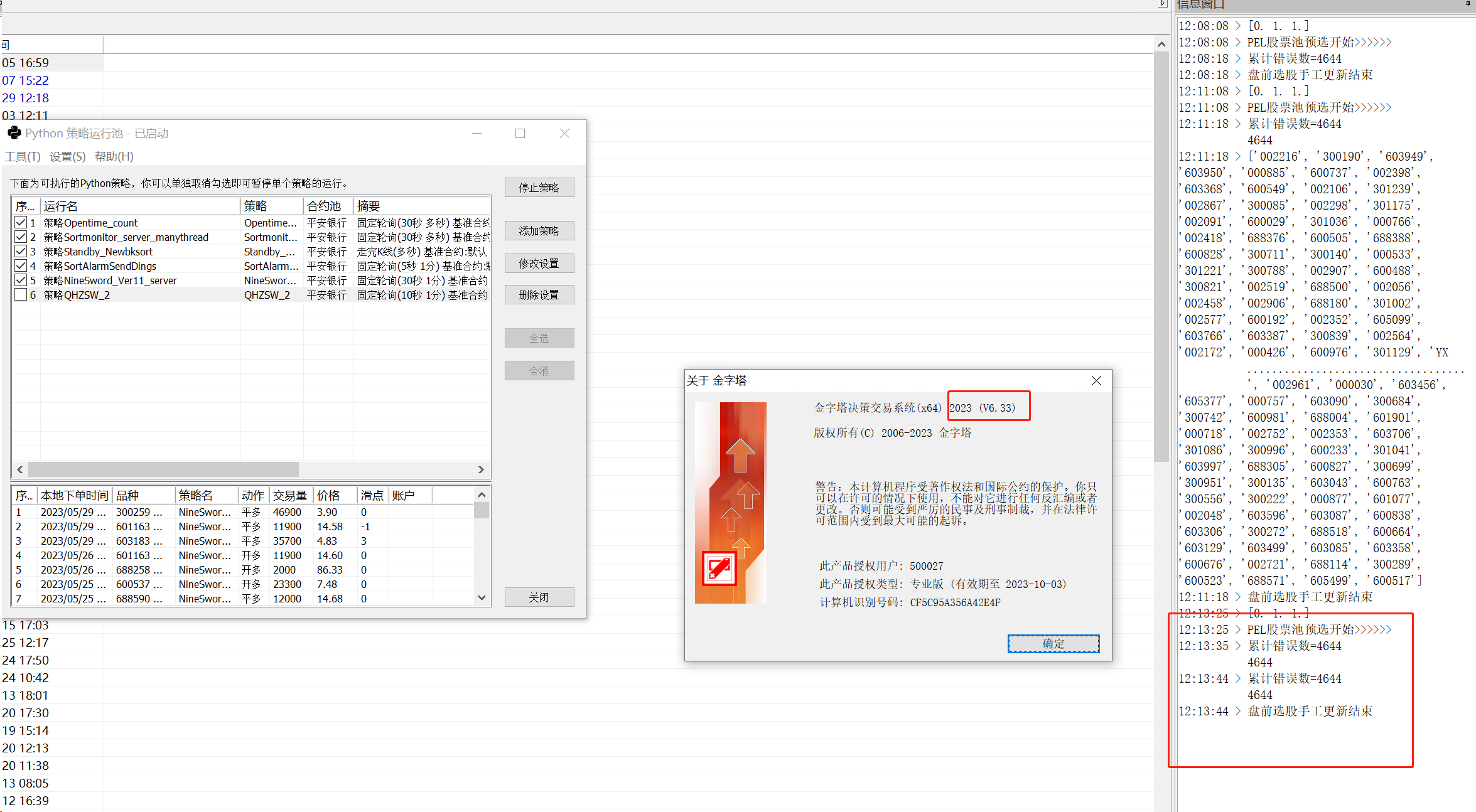Image resolution: width=1476 pixels, height=812 pixels.
Task: Uncheck strategy 5 NineSword_Ver11_server
Action: 21,280
